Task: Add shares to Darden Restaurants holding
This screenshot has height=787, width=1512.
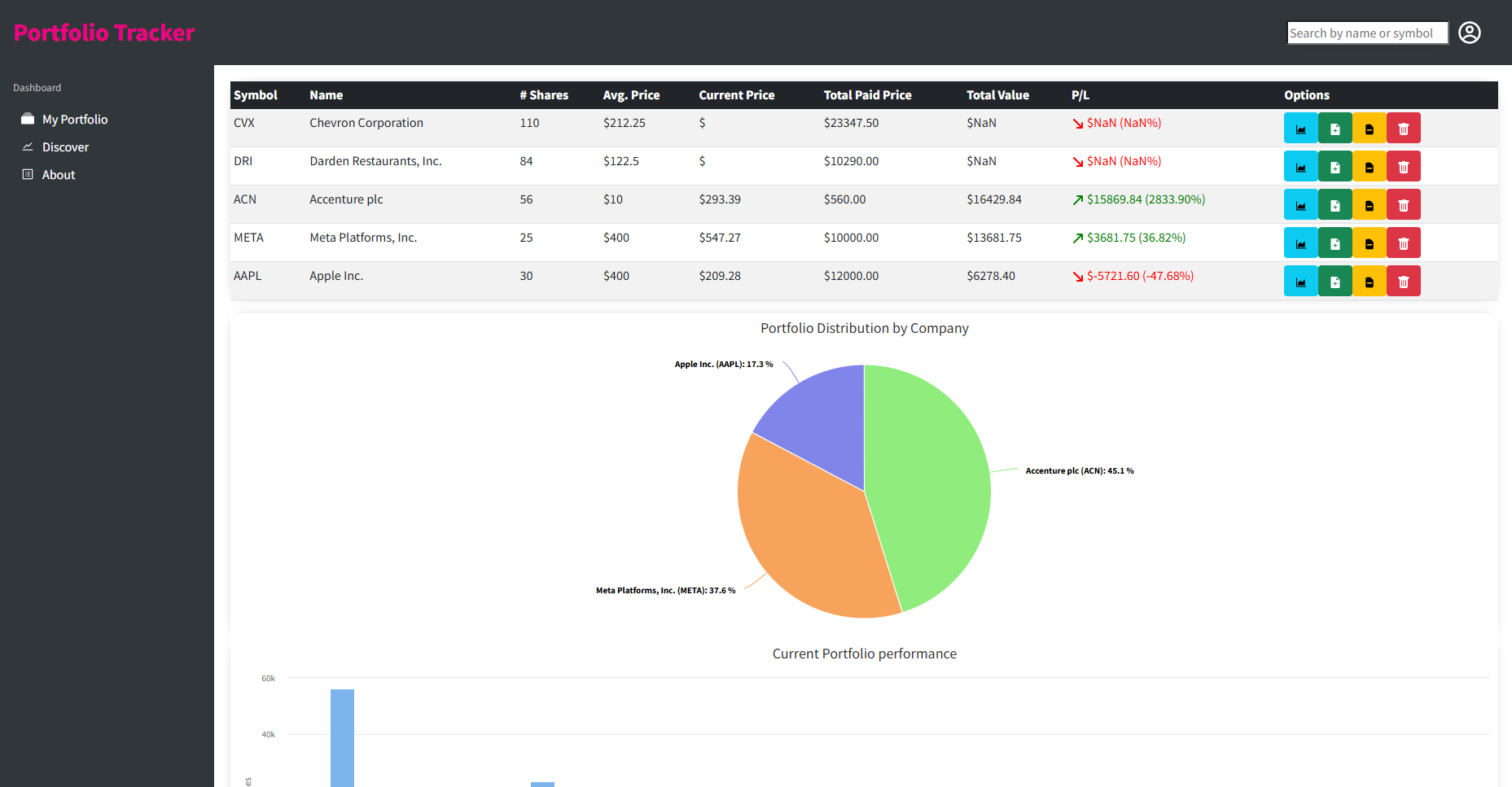Action: 1335,166
